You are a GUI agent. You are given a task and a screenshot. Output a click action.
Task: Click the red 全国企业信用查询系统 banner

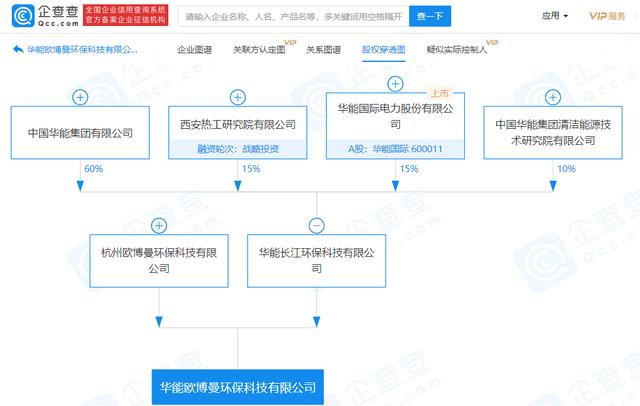click(x=125, y=16)
